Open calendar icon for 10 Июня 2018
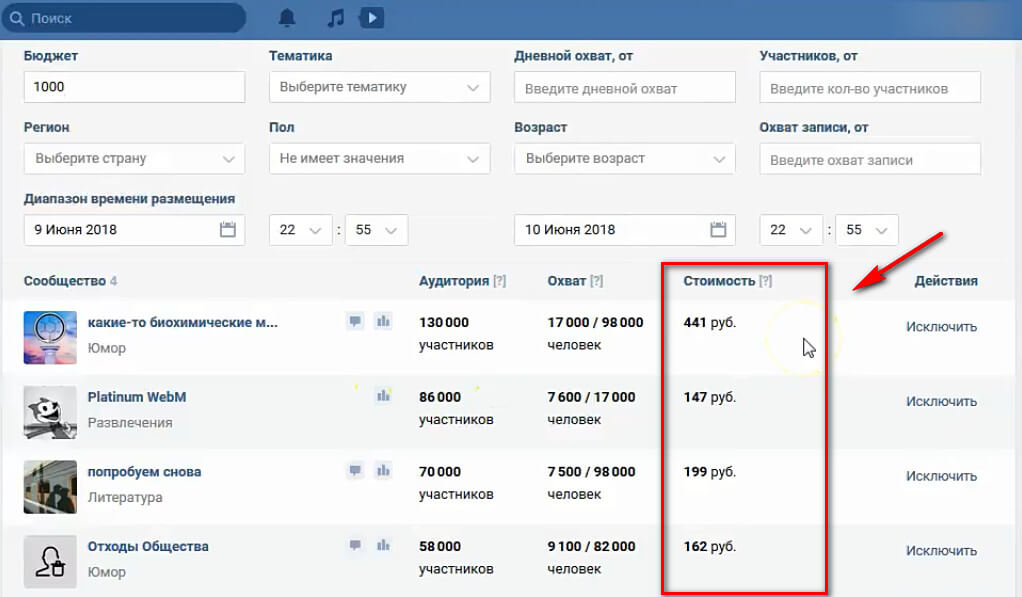 [718, 230]
